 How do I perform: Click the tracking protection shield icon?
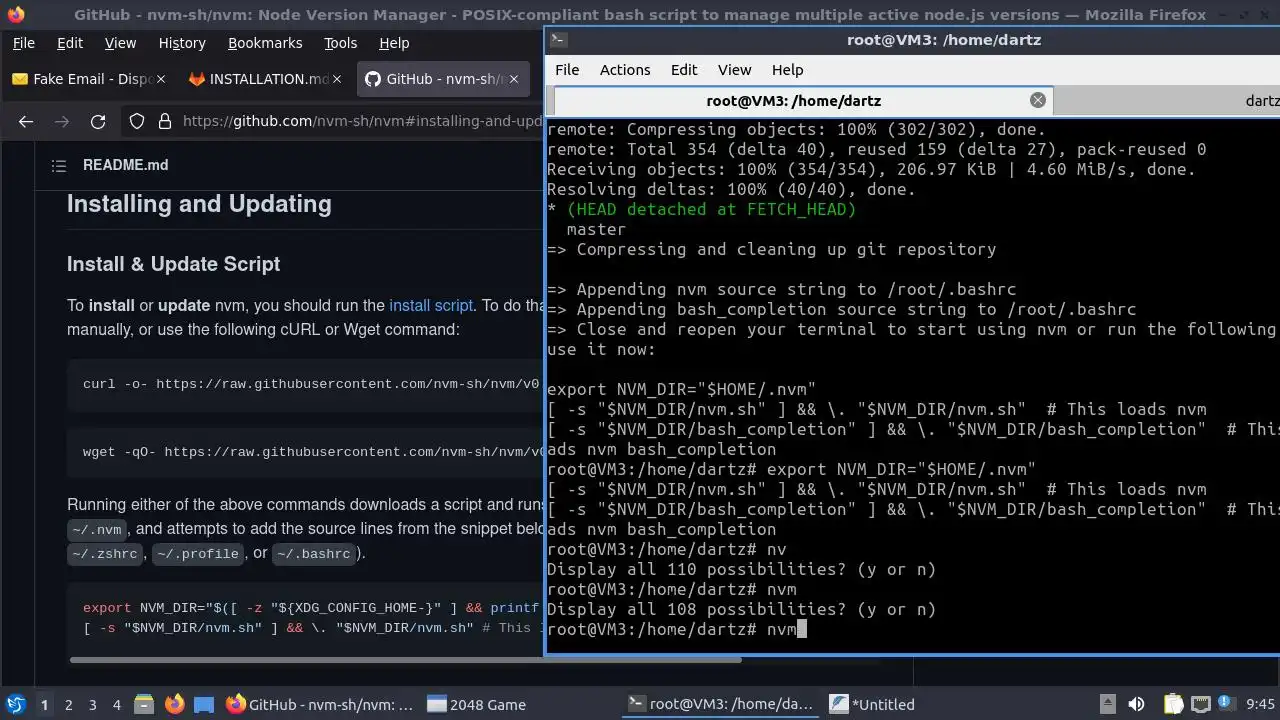click(137, 121)
